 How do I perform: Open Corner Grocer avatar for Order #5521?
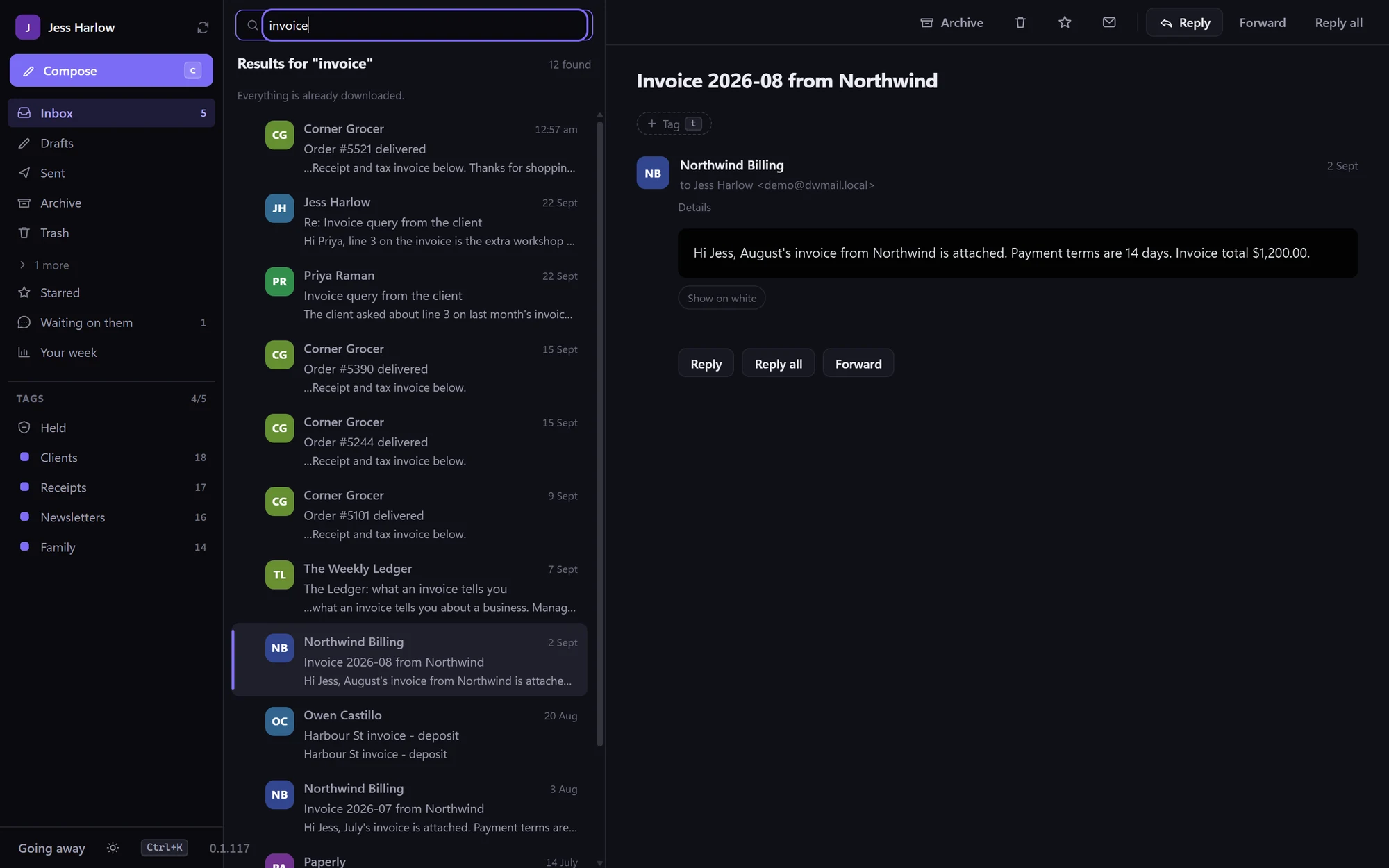[x=279, y=135]
